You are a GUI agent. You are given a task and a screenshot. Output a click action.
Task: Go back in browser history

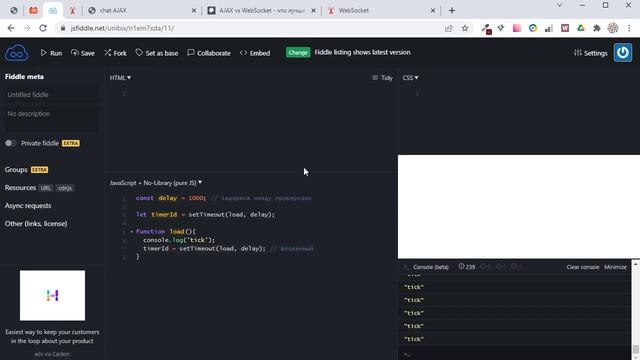[x=11, y=28]
